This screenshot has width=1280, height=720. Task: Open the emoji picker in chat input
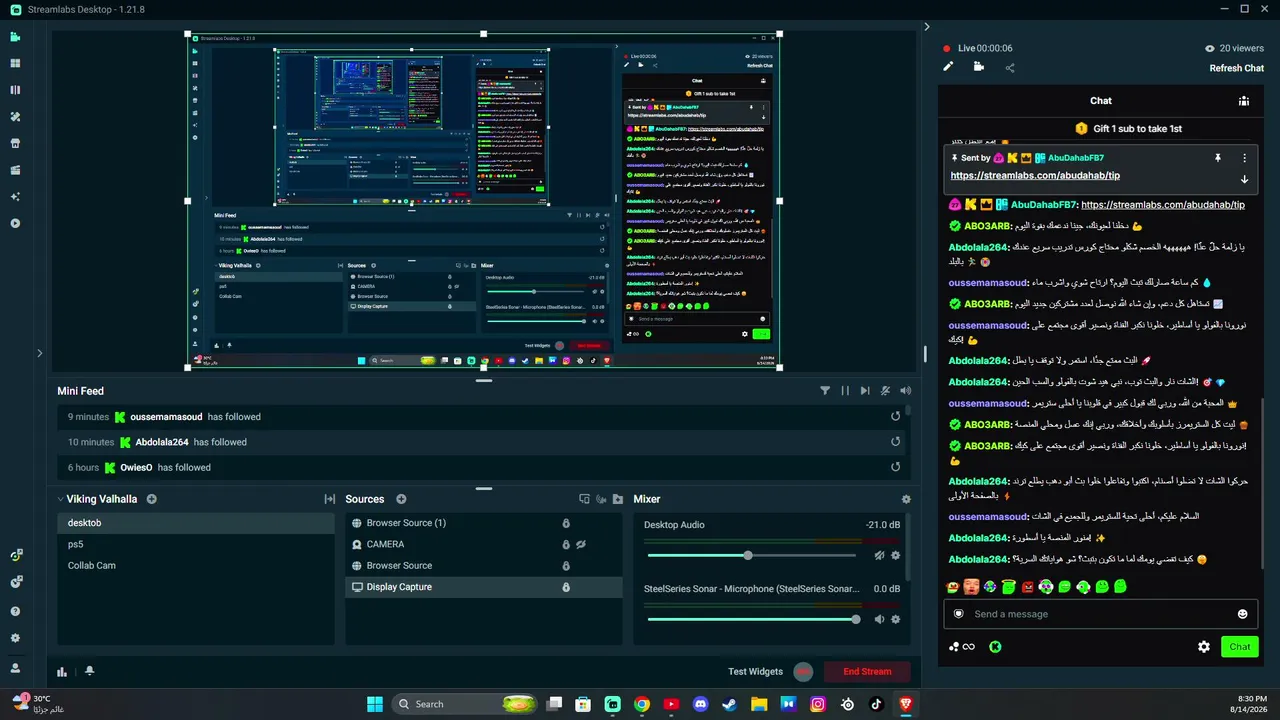click(1243, 614)
